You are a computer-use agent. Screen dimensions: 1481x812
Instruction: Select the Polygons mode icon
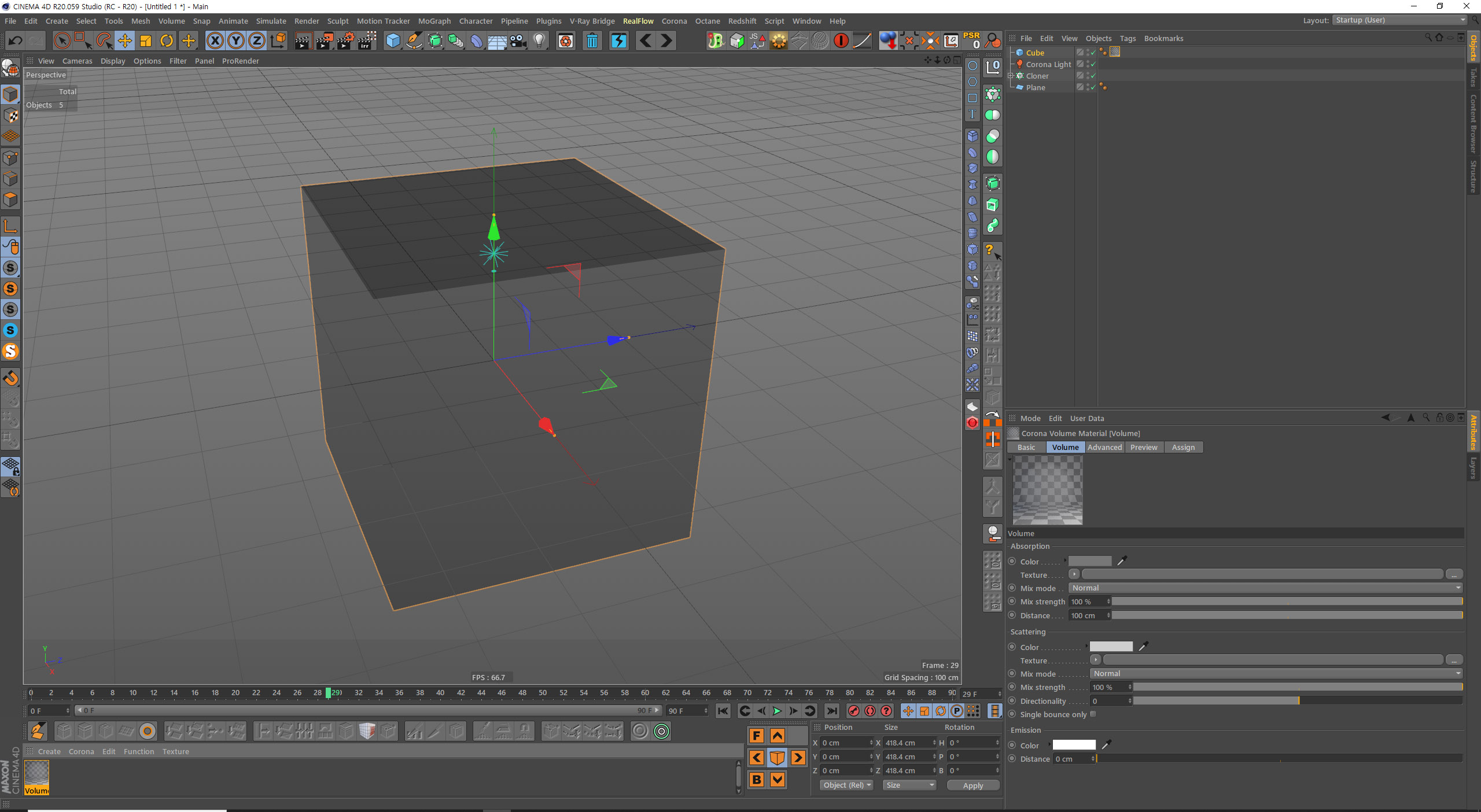click(11, 200)
